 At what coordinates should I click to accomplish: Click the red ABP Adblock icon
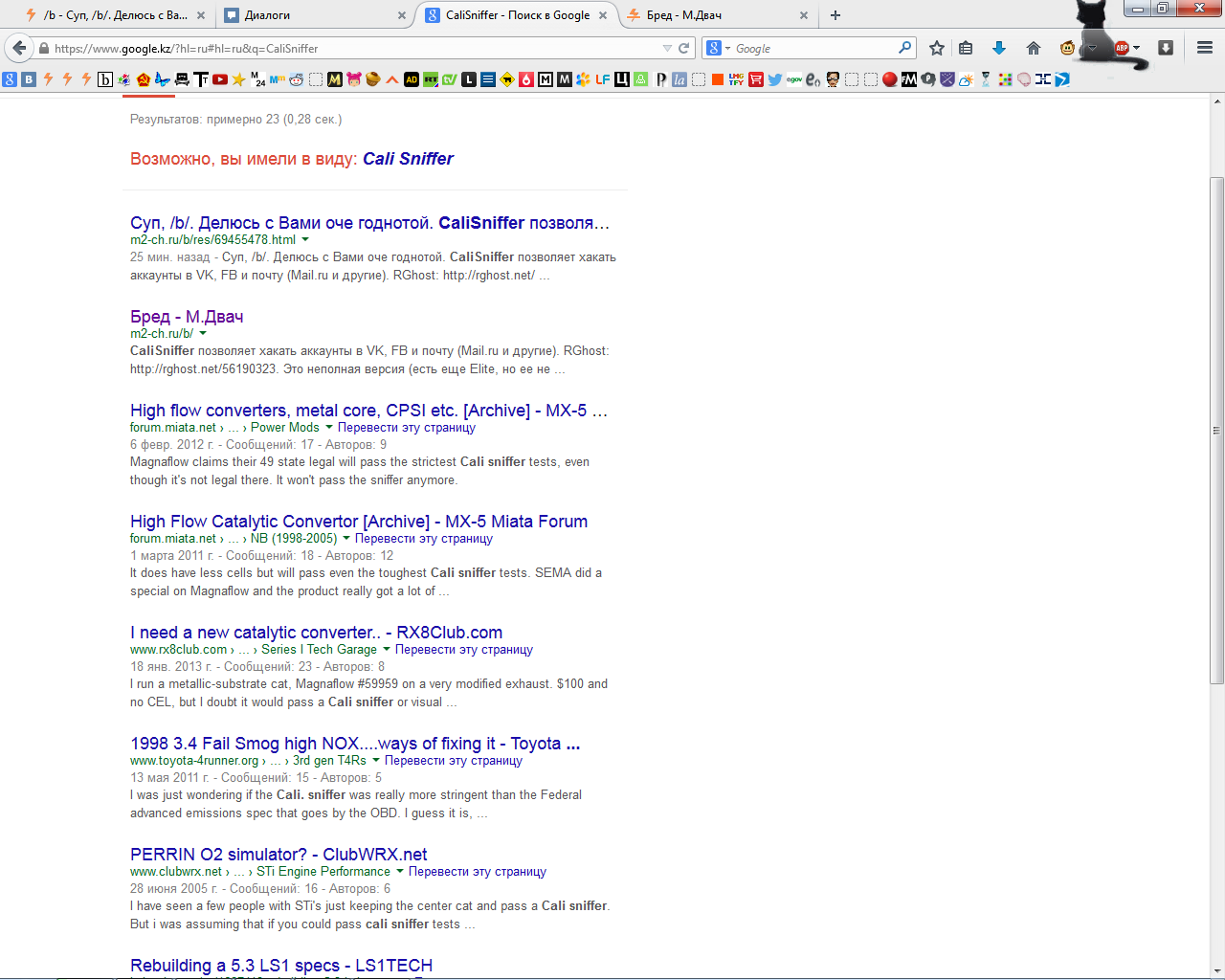tap(1122, 48)
